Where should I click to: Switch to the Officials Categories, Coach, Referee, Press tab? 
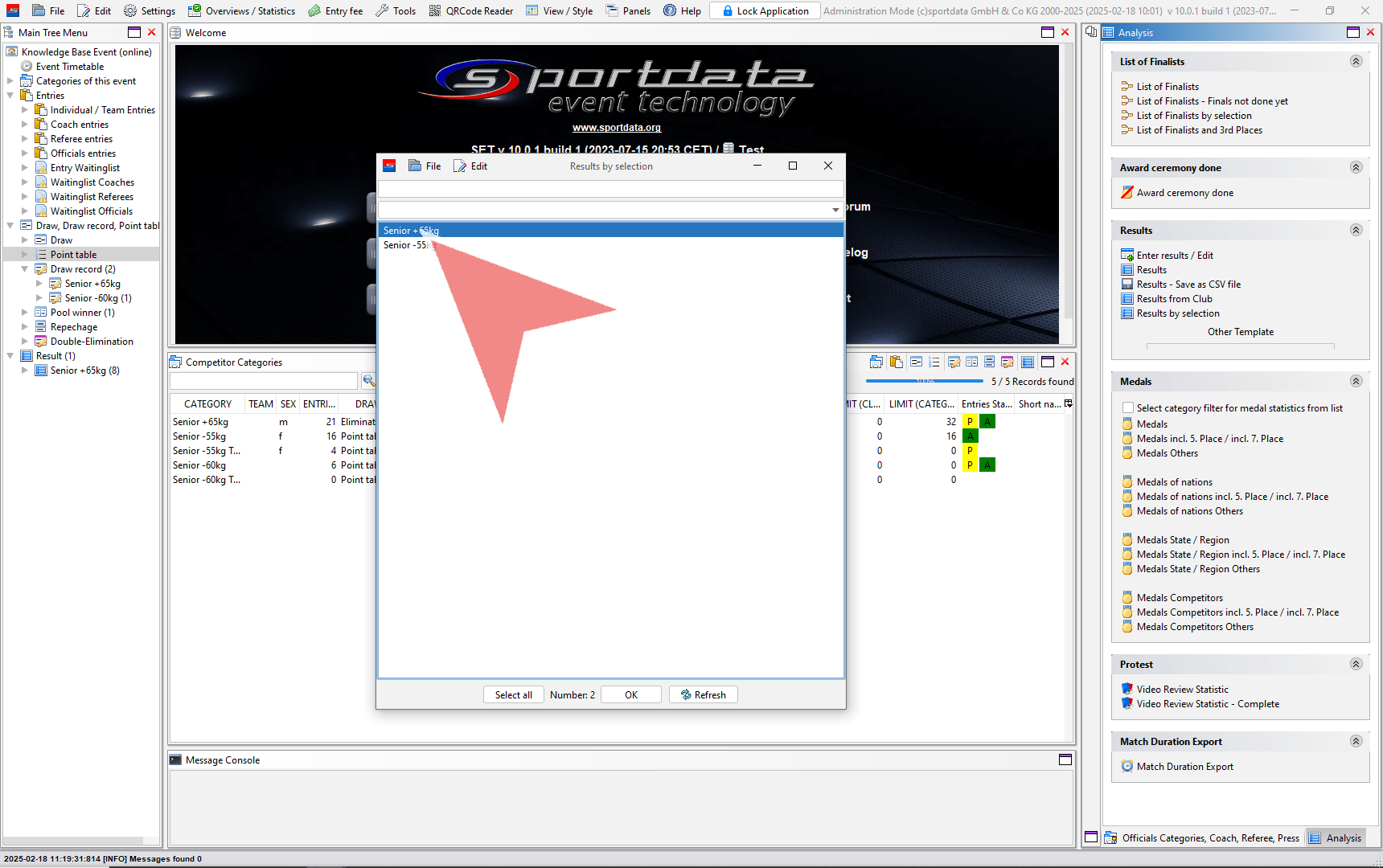point(1202,837)
